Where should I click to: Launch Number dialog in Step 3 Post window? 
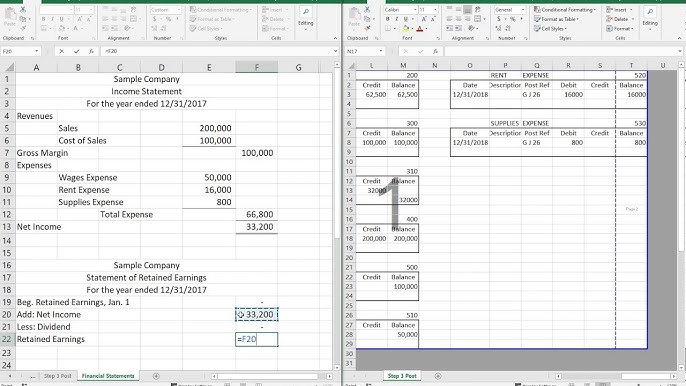pyautogui.click(x=526, y=38)
